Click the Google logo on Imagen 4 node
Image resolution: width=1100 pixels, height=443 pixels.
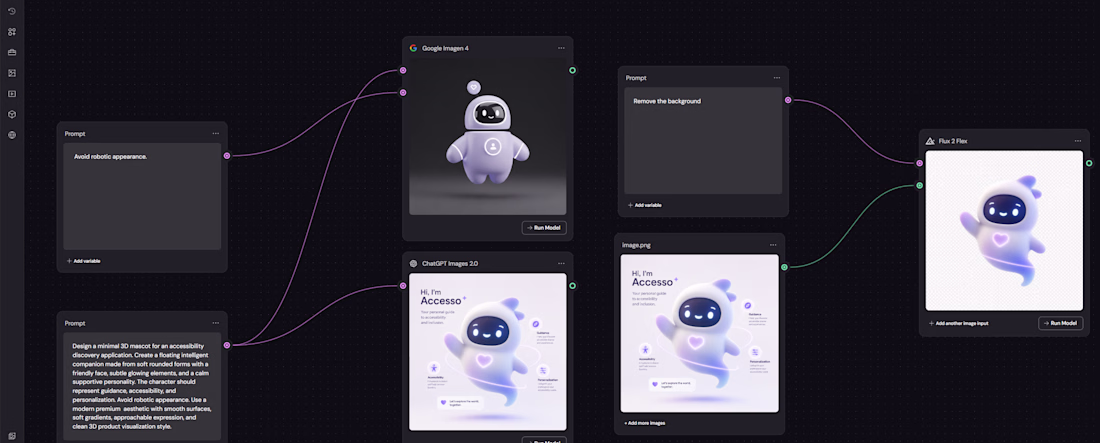click(413, 48)
